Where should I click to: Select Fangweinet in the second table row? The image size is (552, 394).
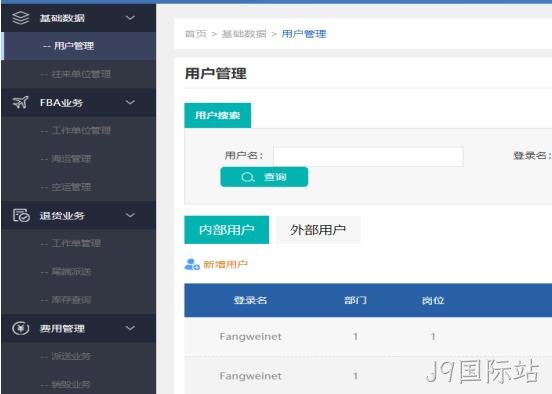coord(250,376)
